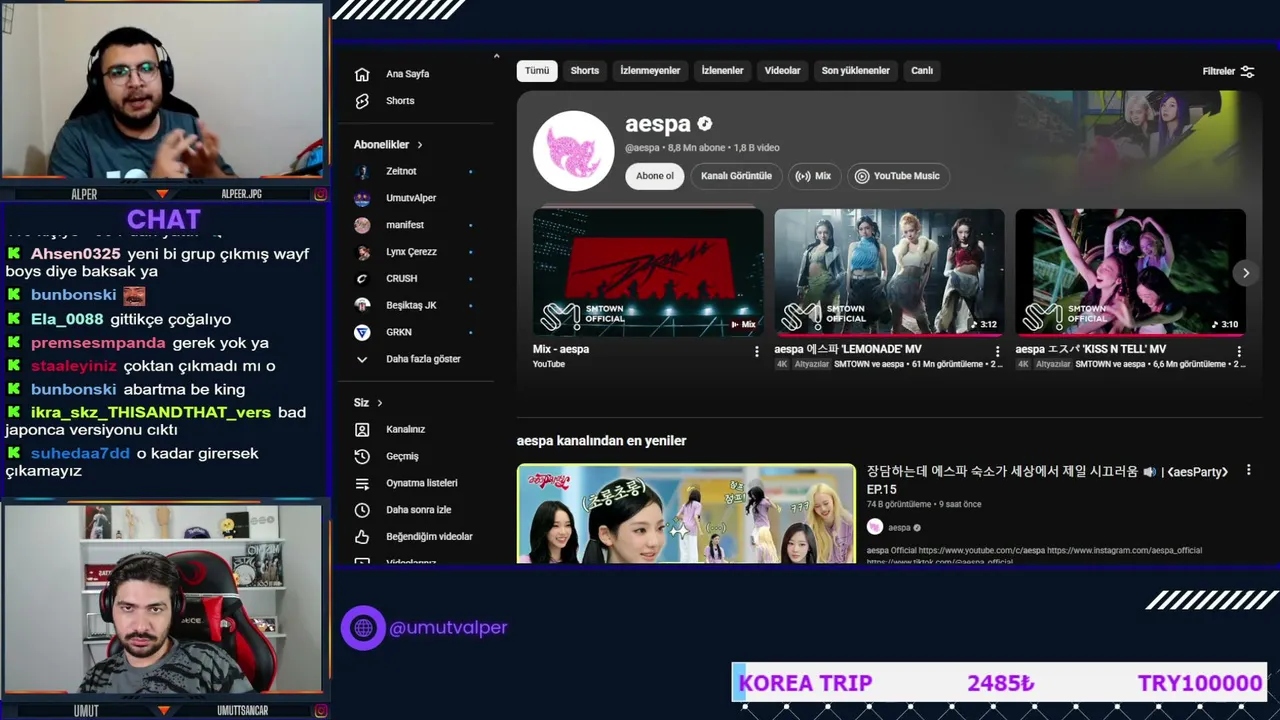Viewport: 1280px width, 720px height.
Task: Select the Videolar filter chip
Action: pos(782,71)
